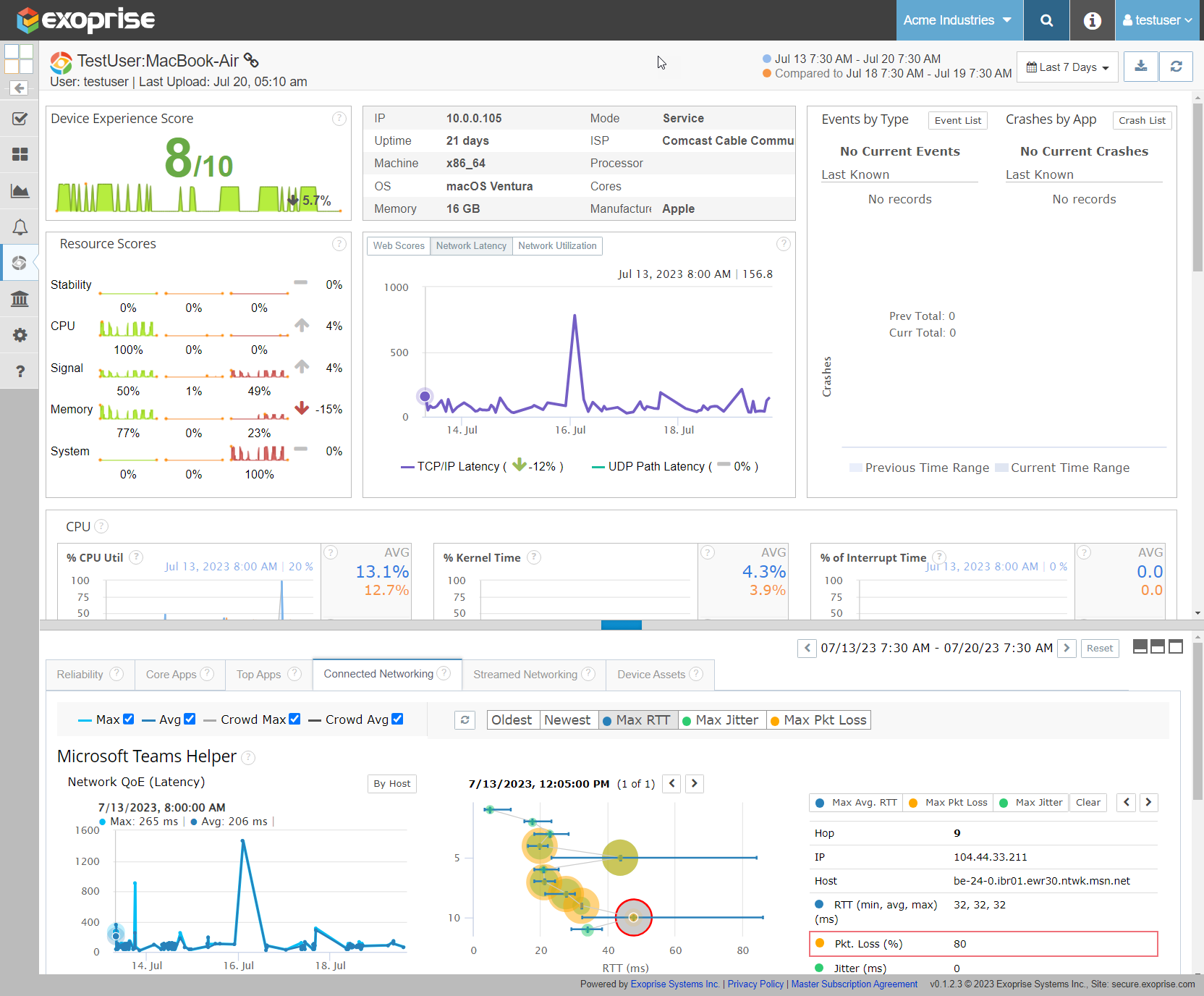Image resolution: width=1204 pixels, height=996 pixels.
Task: Open alarms bell icon in sidebar
Action: tap(20, 227)
